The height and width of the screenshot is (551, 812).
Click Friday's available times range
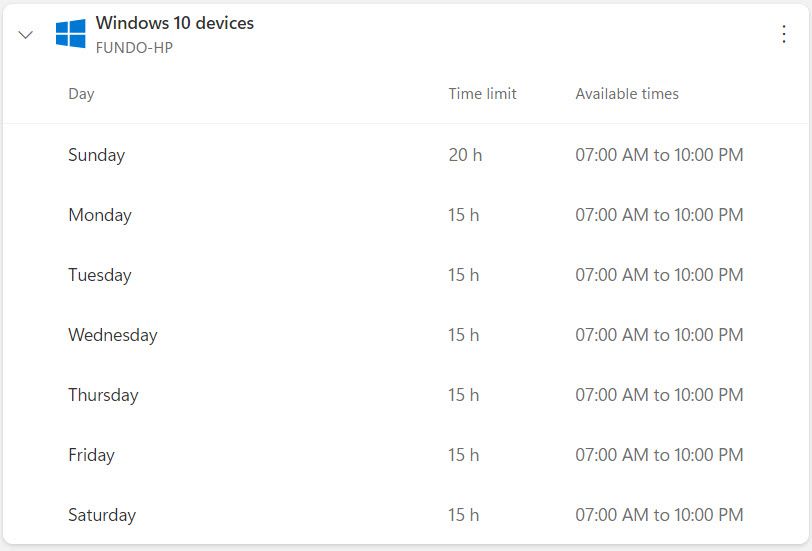659,455
